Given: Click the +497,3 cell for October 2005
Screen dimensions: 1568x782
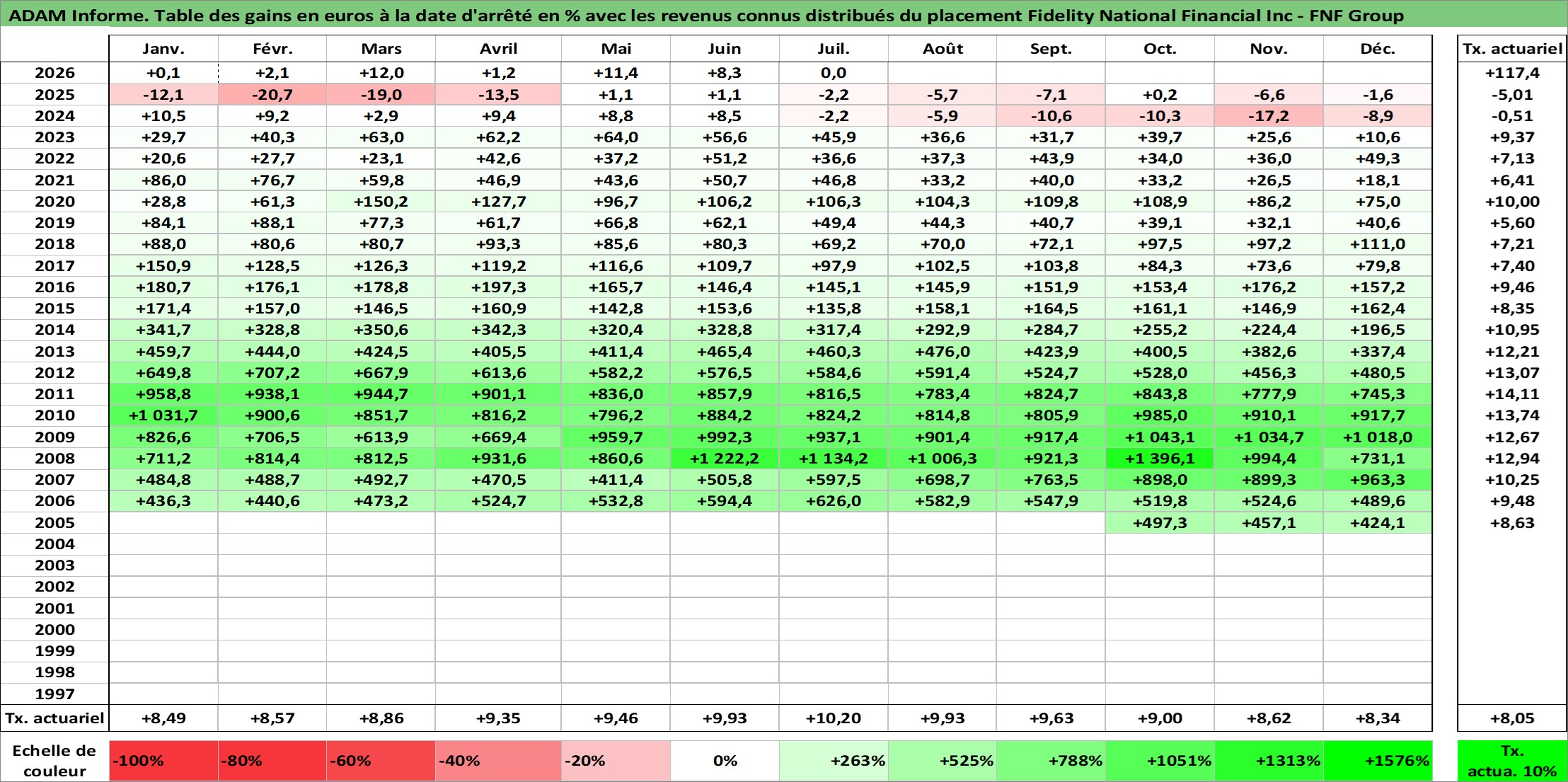Looking at the screenshot, I should click(1160, 523).
